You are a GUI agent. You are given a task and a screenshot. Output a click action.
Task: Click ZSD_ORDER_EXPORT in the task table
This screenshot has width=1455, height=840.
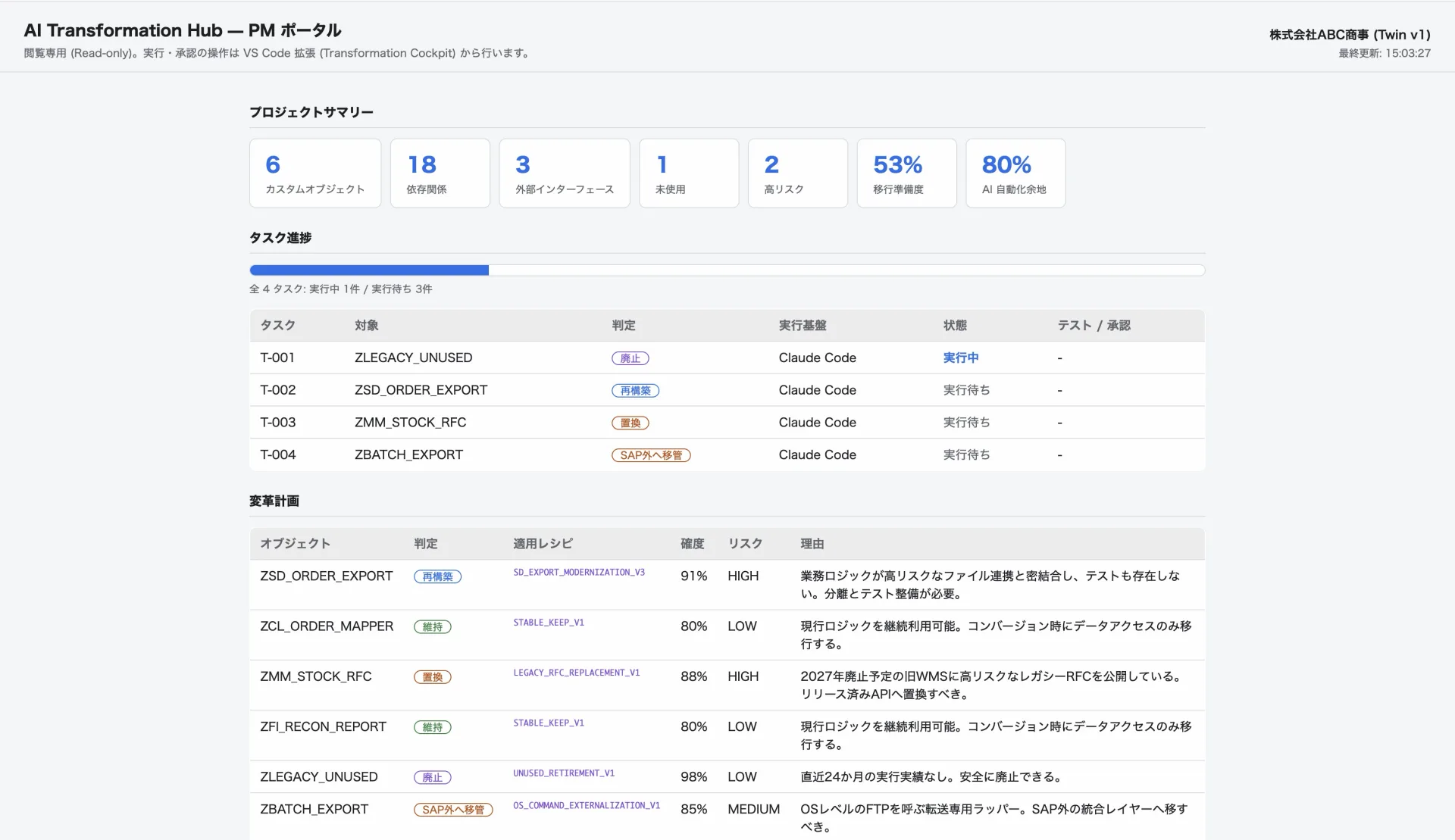click(421, 390)
